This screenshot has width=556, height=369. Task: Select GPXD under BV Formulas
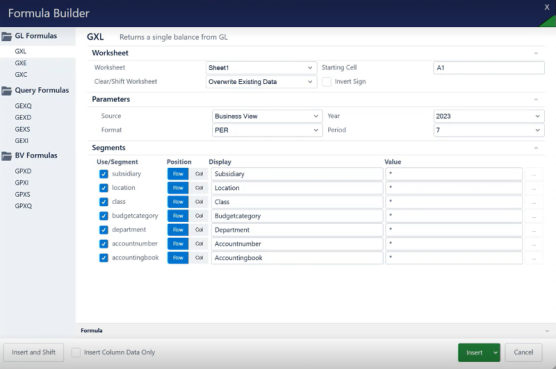[x=23, y=171]
